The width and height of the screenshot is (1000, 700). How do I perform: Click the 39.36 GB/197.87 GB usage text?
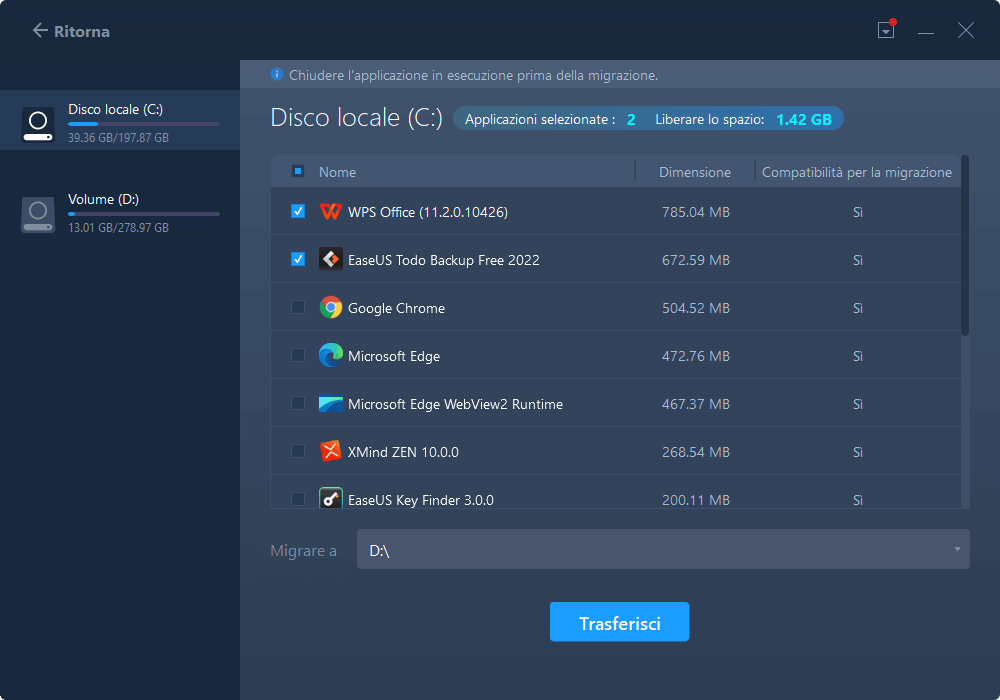[x=119, y=138]
